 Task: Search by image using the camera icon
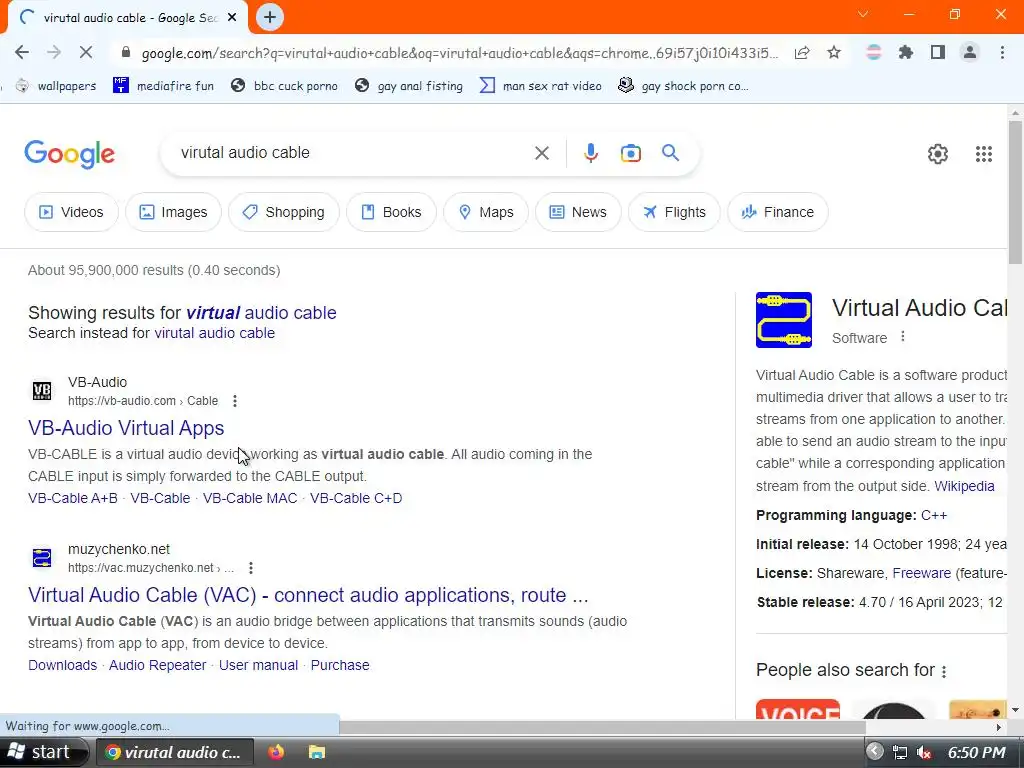(631, 153)
